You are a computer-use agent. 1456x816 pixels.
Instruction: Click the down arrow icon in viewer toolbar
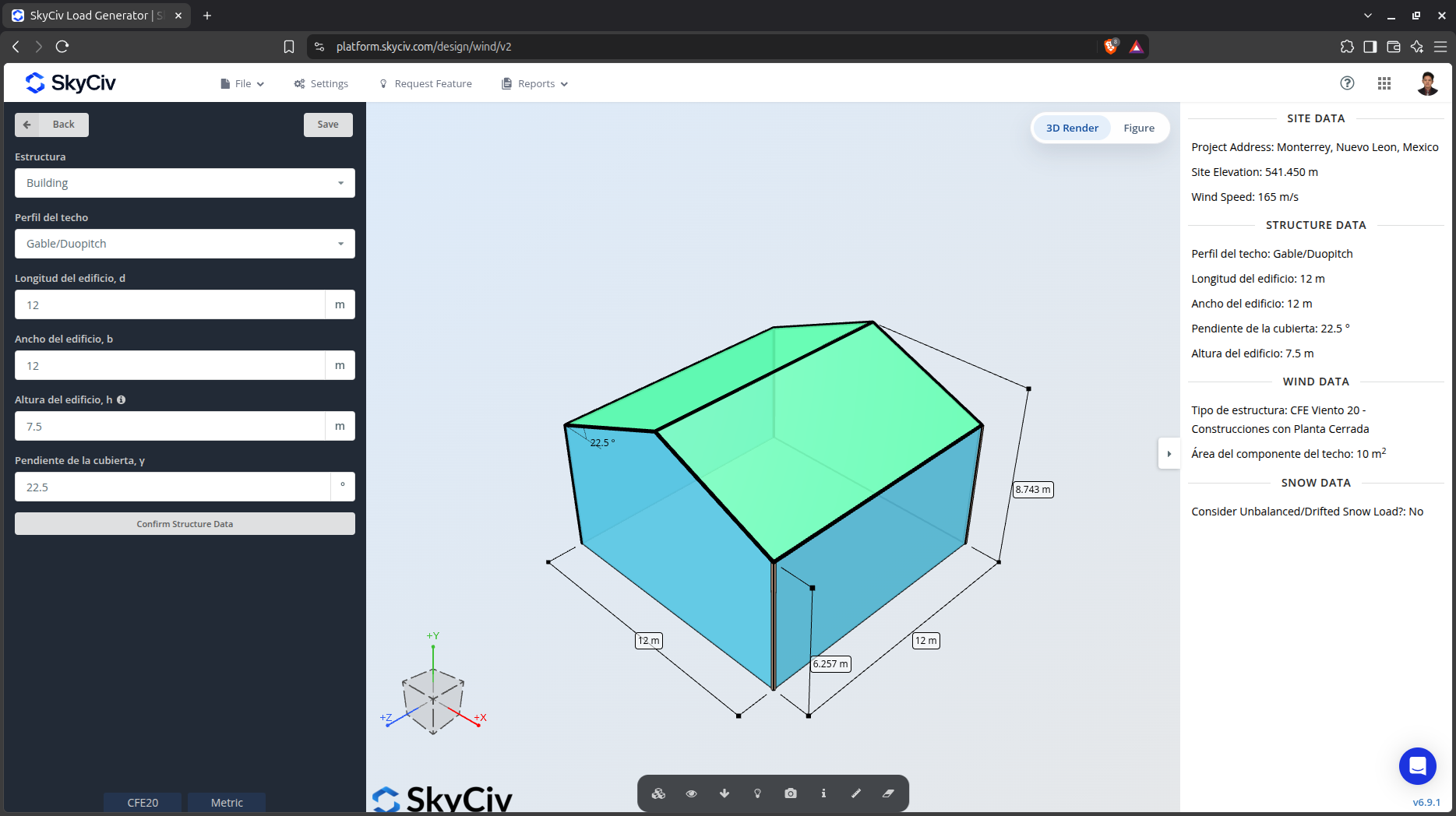pyautogui.click(x=724, y=793)
